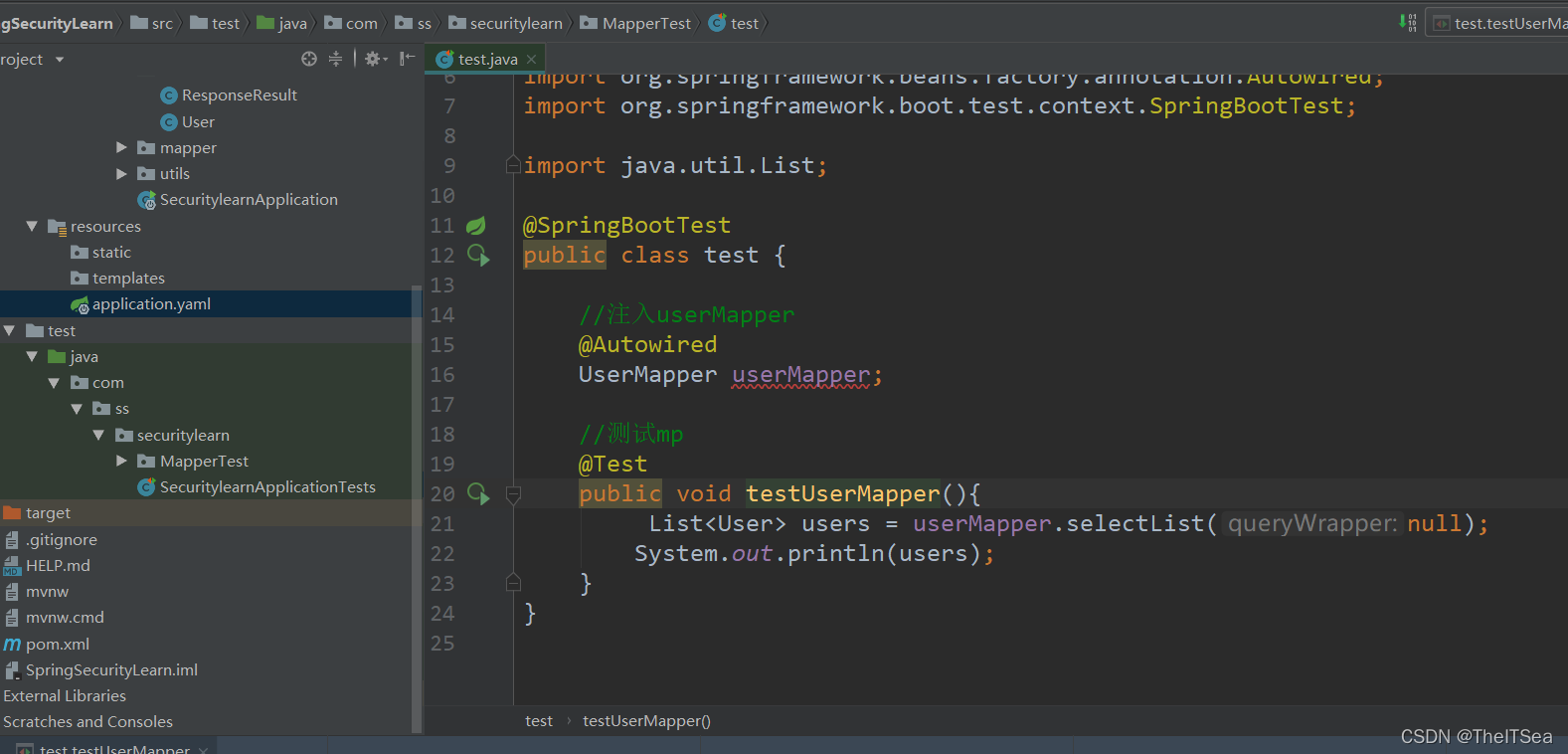The width and height of the screenshot is (1568, 754).
Task: Click the @Autowired annotation on line 15
Action: click(647, 345)
